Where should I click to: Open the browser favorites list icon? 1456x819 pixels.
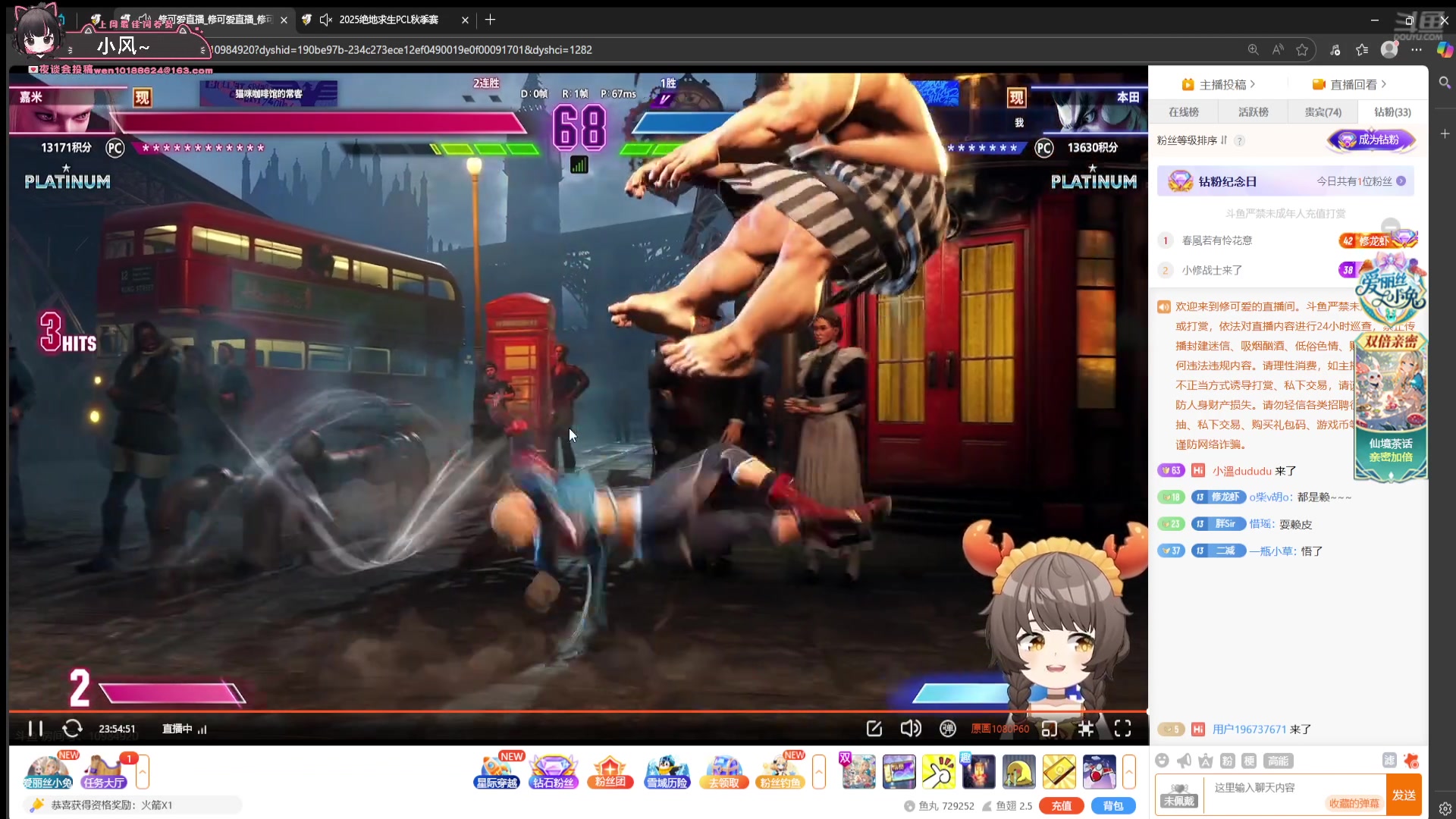point(1362,50)
